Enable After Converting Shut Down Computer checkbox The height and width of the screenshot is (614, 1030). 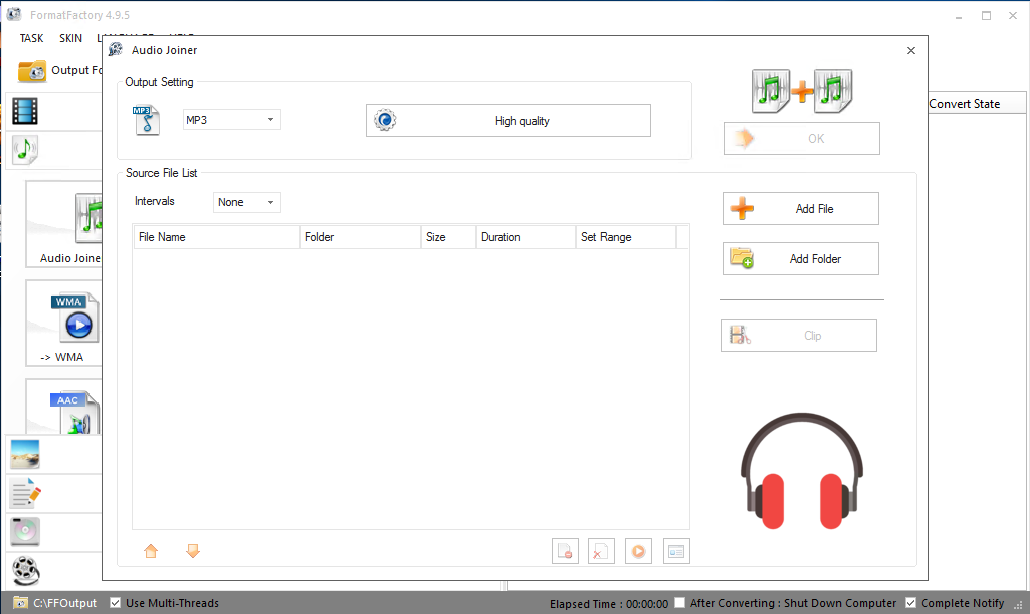(x=680, y=603)
